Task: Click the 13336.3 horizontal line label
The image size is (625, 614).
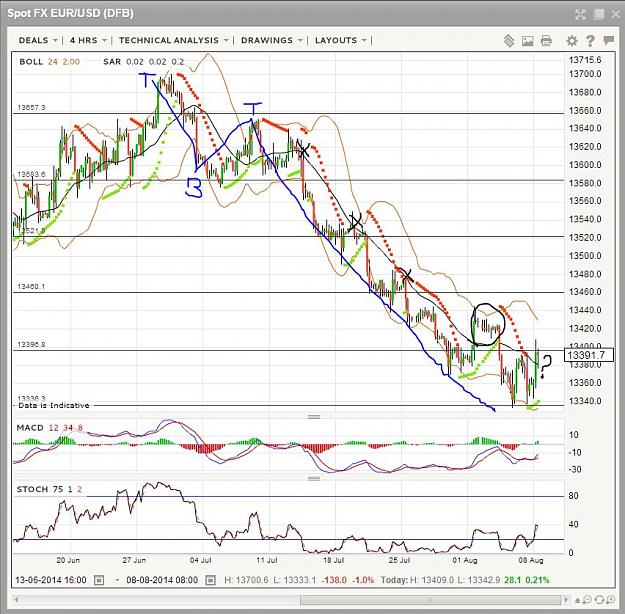Action: tap(31, 398)
